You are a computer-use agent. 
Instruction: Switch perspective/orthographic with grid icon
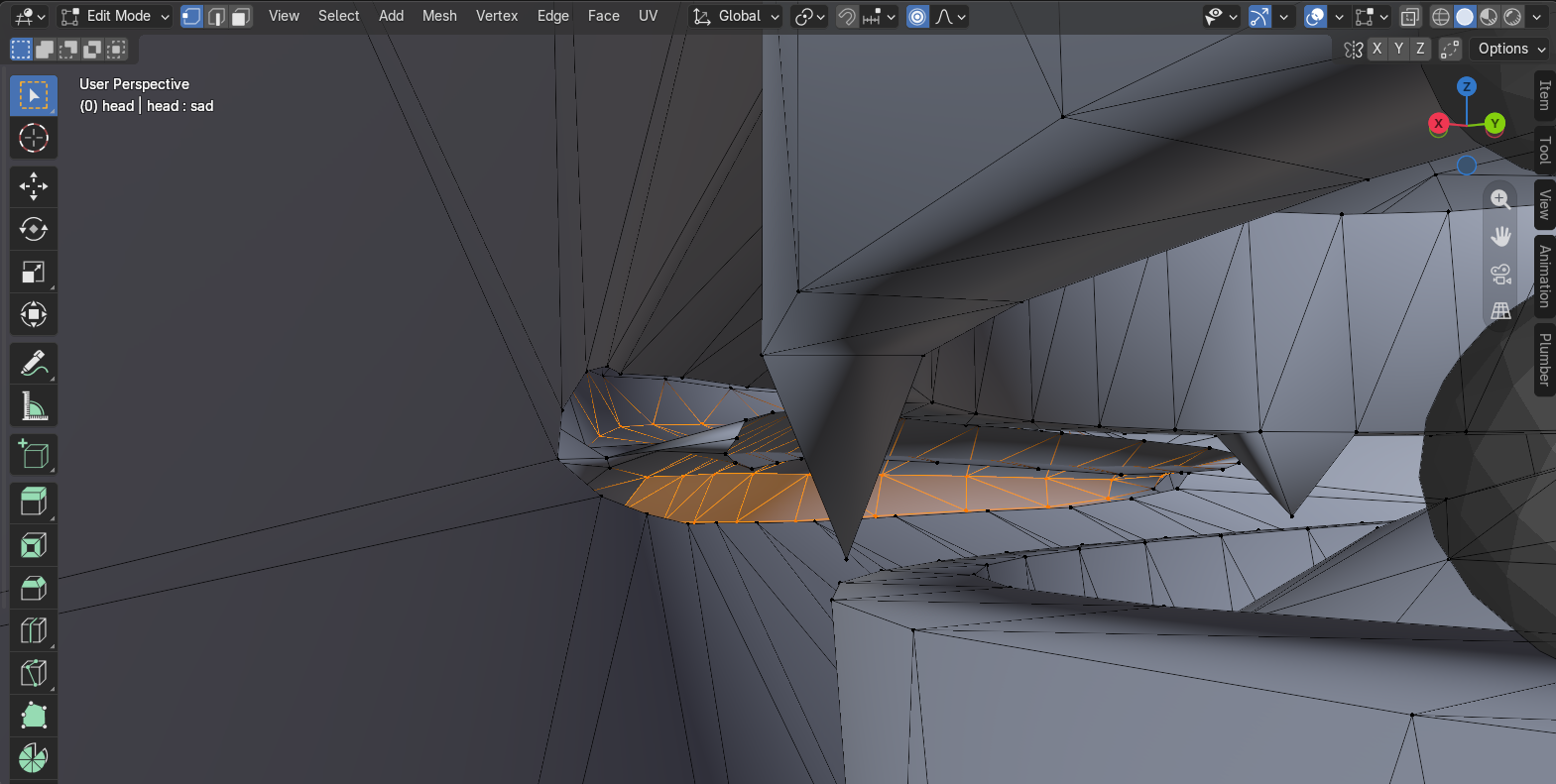click(x=1500, y=310)
